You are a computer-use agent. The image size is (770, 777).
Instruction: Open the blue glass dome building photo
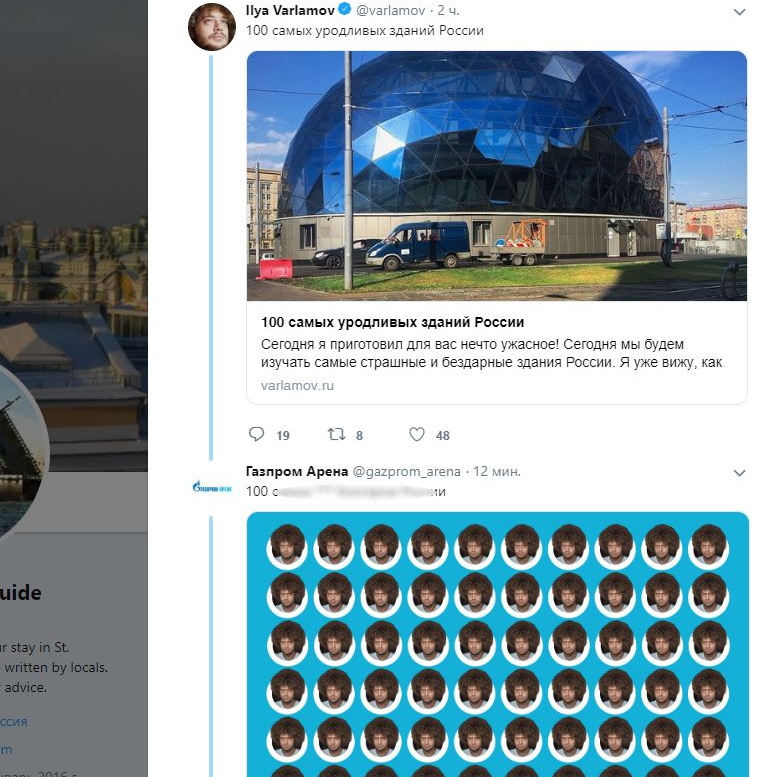[496, 176]
